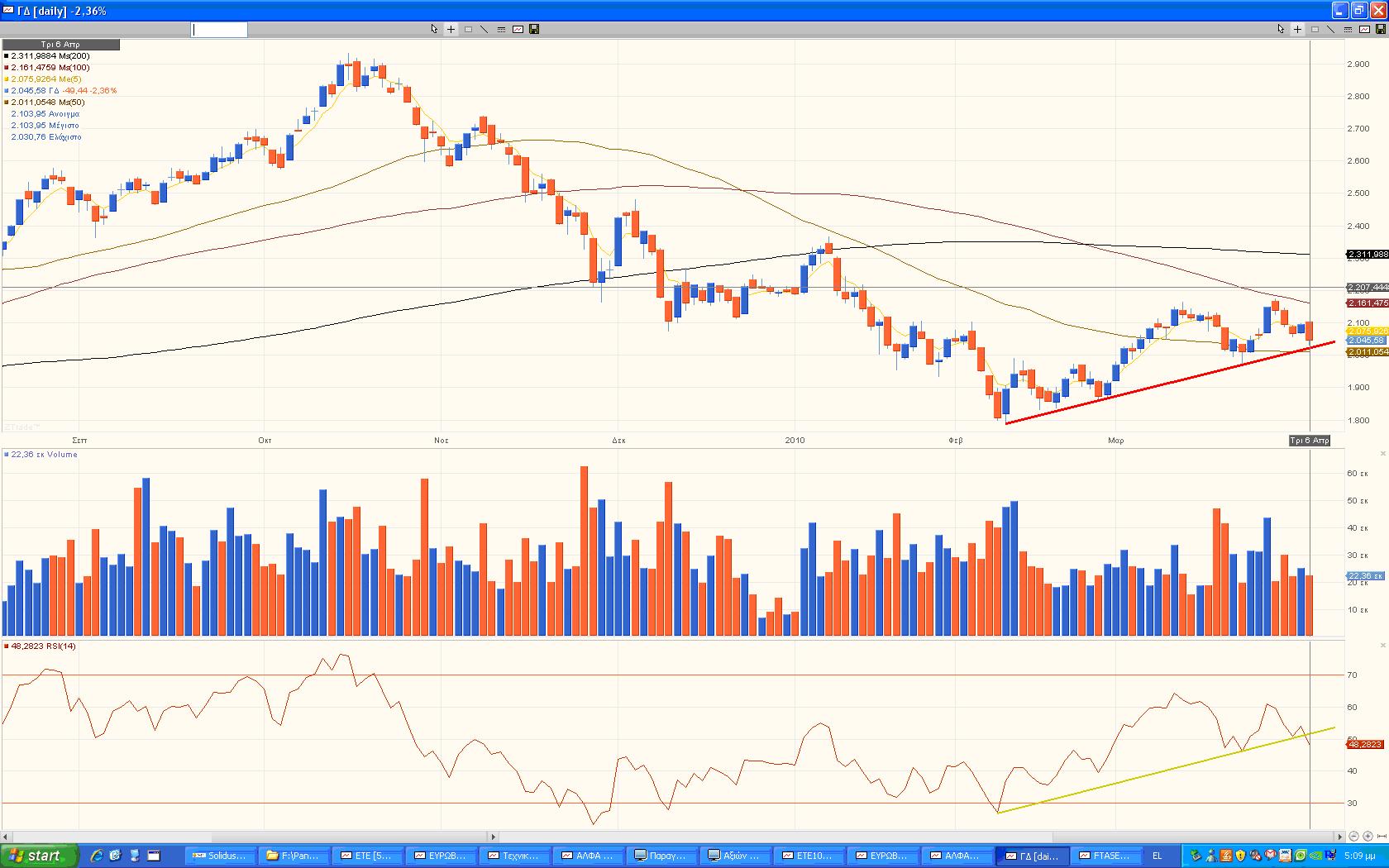Click the save floppy disk icon in left toolbar

534,29
